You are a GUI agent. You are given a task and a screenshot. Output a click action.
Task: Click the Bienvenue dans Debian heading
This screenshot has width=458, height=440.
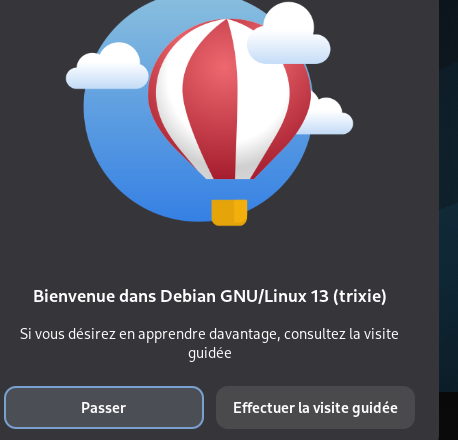pos(210,296)
